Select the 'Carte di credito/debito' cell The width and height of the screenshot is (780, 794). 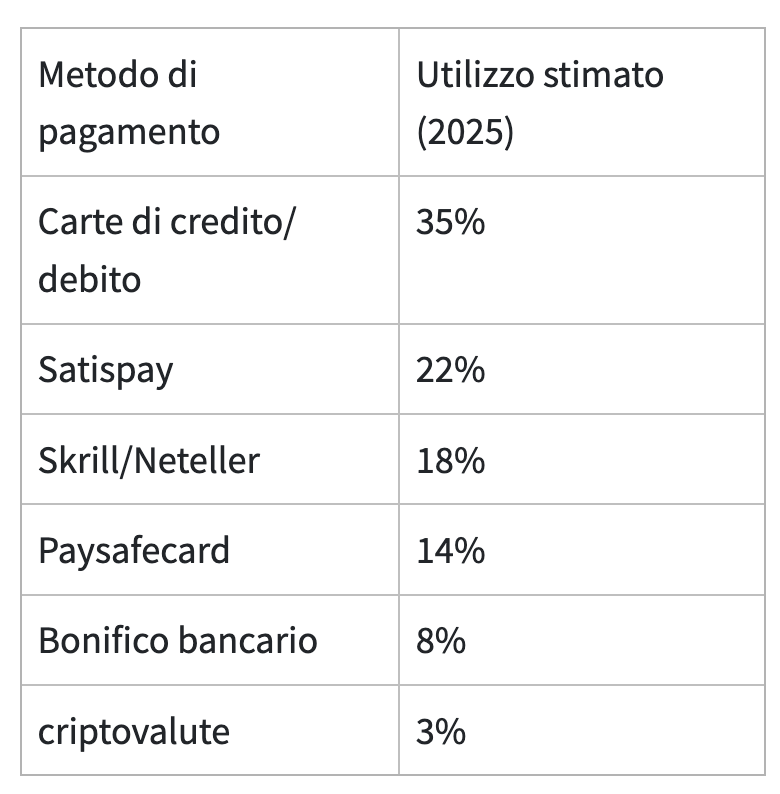[210, 250]
